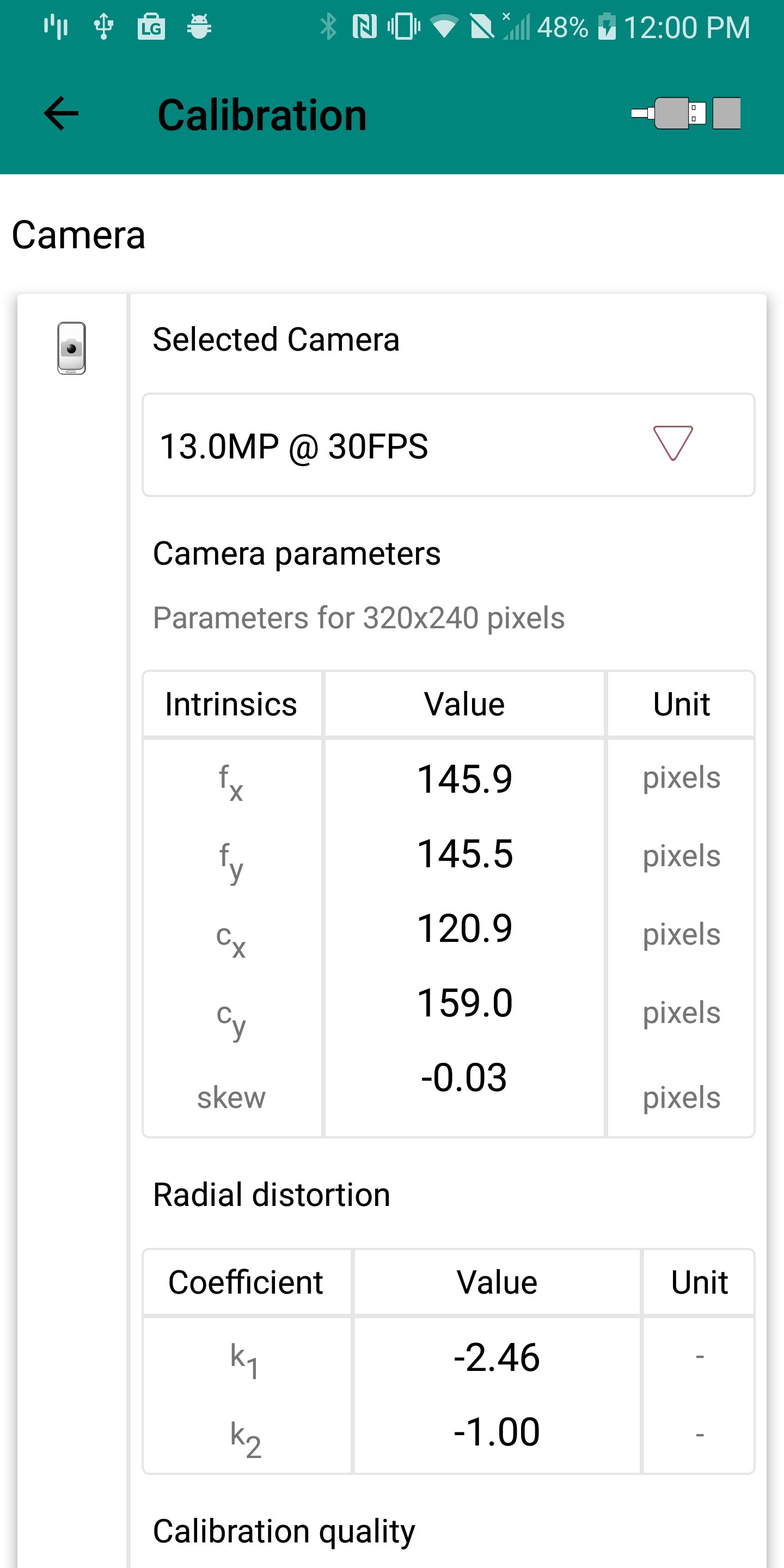Tap the USB connection status icon

[686, 113]
